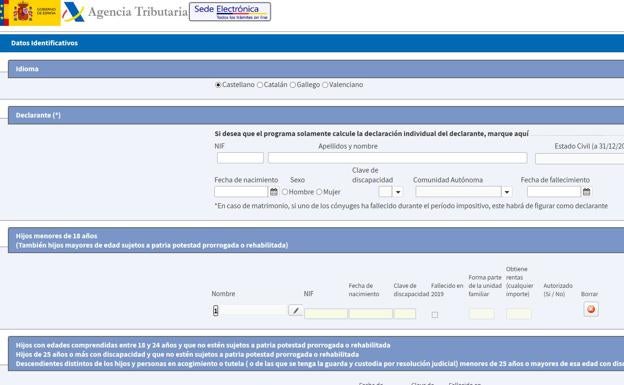The image size is (624, 385).
Task: Focus the child Fecha de nacimiento field
Action: (370, 314)
